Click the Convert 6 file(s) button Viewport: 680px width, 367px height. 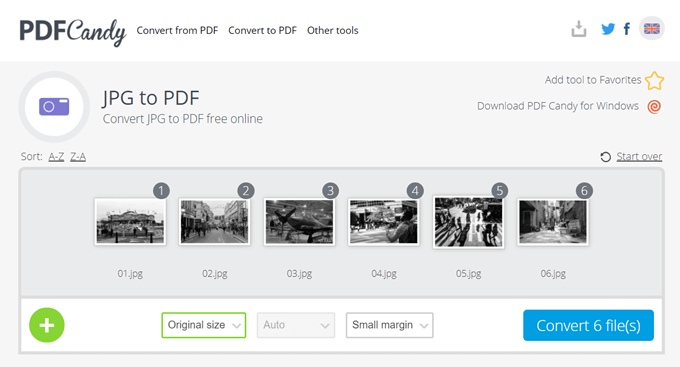[x=588, y=325]
